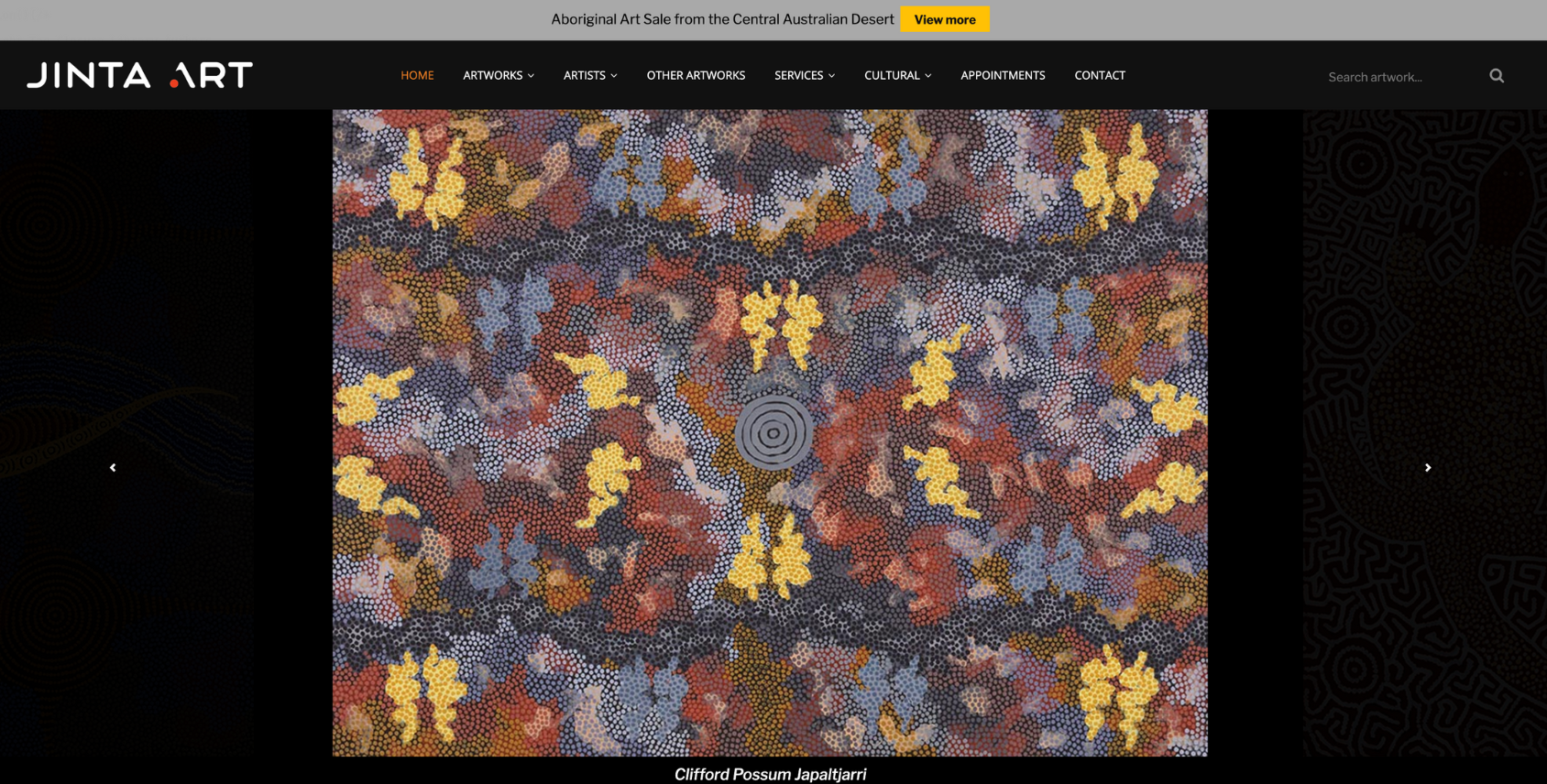This screenshot has height=784, width=1547.
Task: Select the HOME menu item
Action: click(x=417, y=75)
